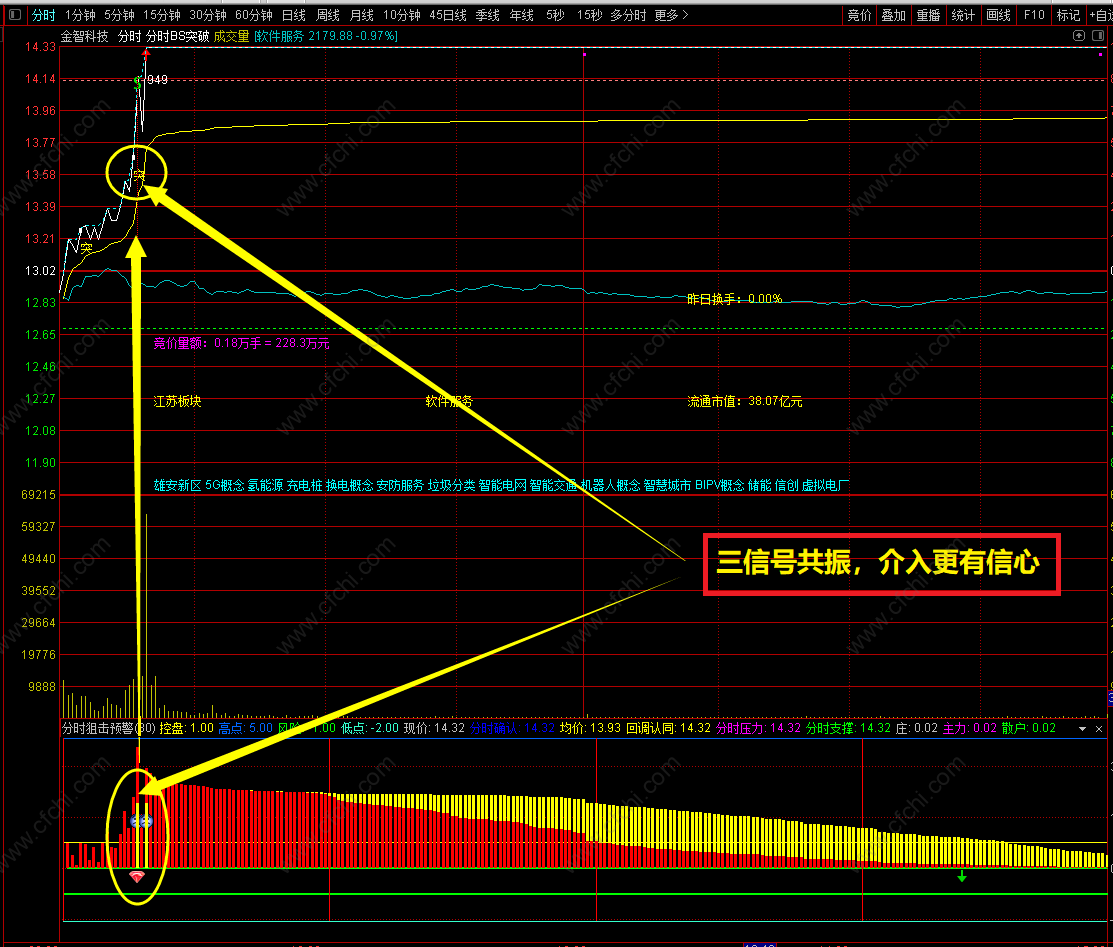Screen dimensions: 1113x947
Task: Click the 江苏板块 label
Action: [177, 401]
